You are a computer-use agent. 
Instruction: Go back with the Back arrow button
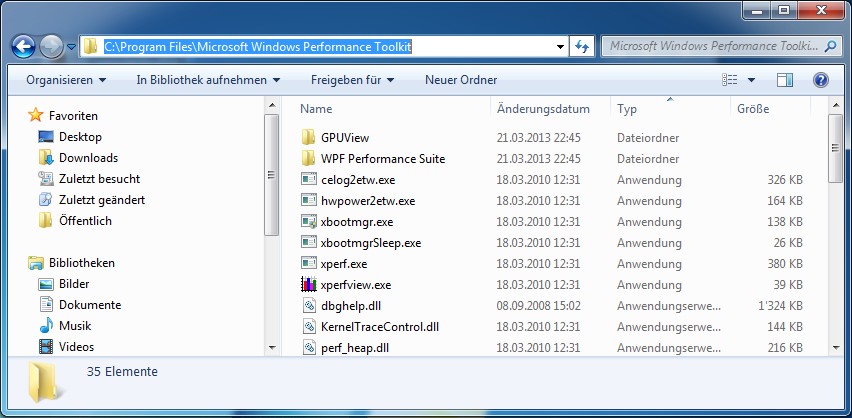(x=23, y=47)
